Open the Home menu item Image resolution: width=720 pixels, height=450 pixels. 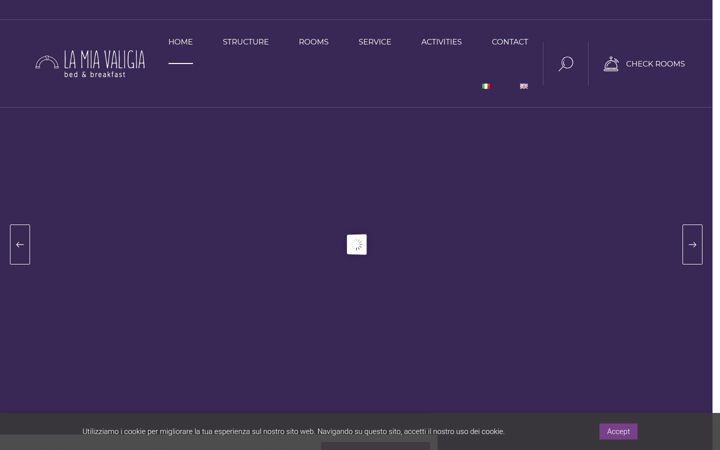click(x=180, y=42)
